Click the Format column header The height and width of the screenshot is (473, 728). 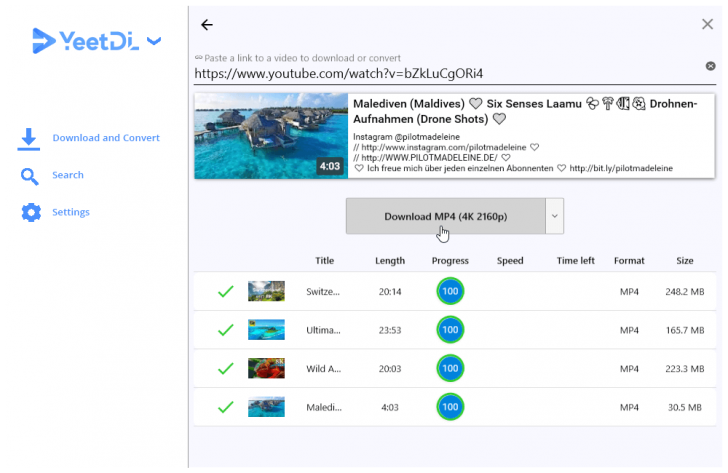[x=629, y=261]
